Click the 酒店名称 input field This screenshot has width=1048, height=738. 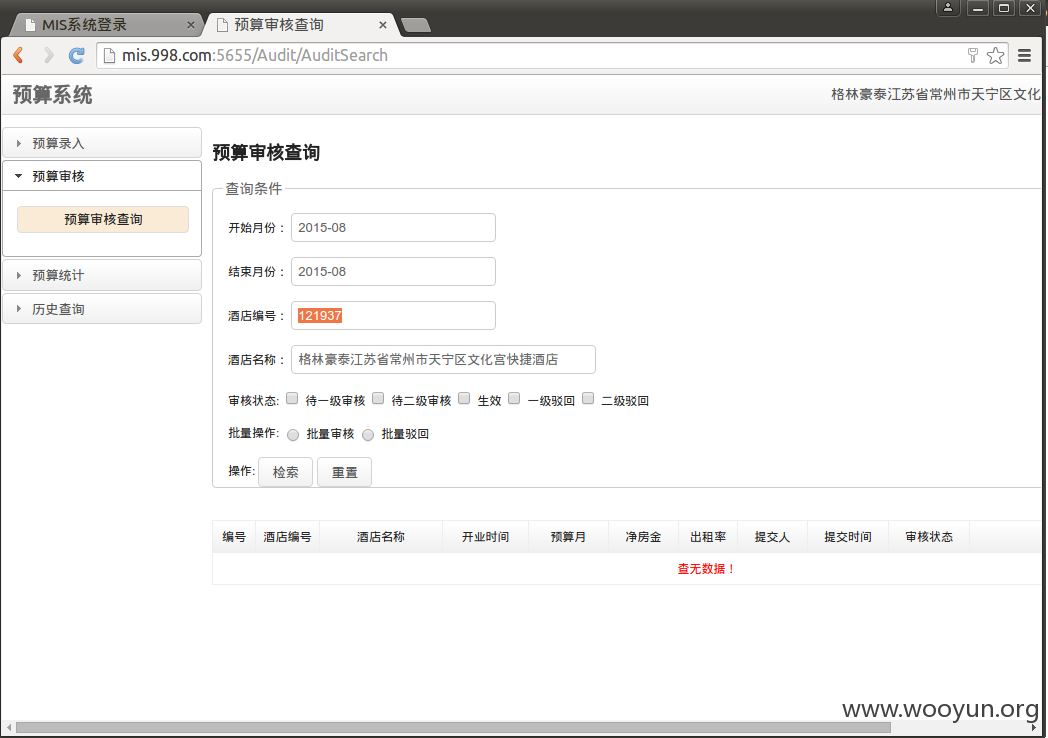443,360
